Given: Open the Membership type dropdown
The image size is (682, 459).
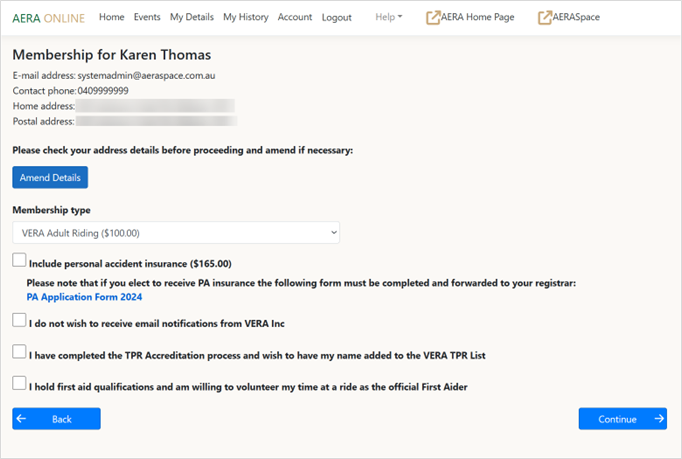Looking at the screenshot, I should click(176, 233).
